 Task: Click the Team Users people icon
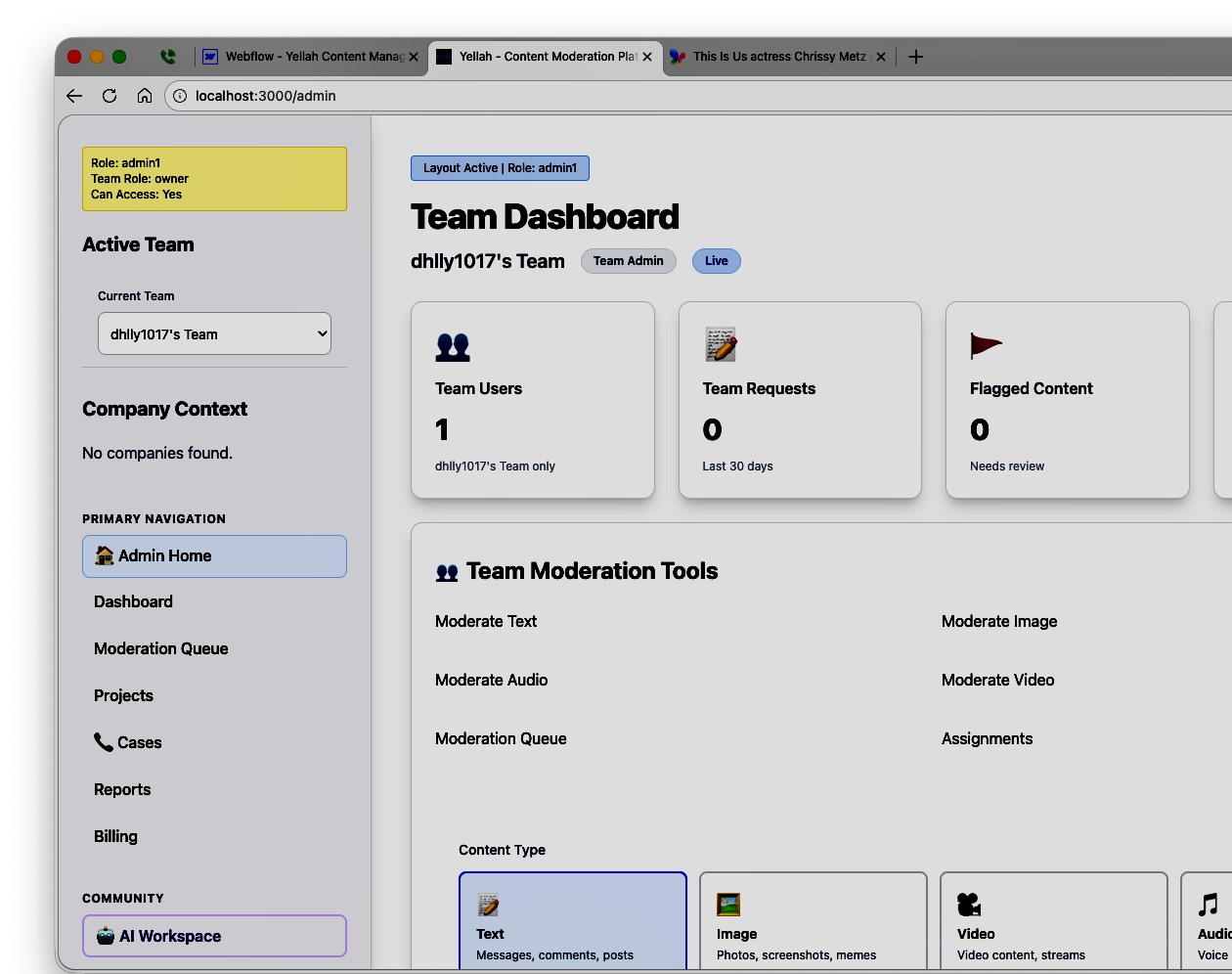point(450,344)
